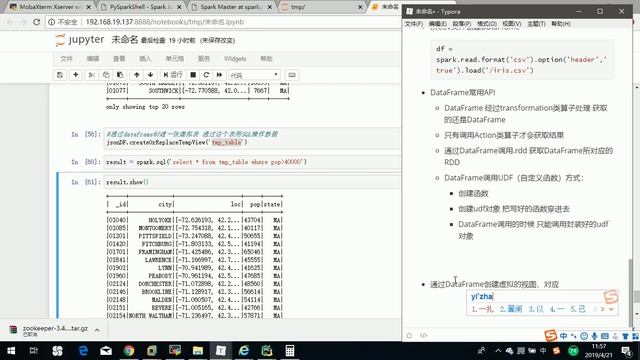640x360 pixels.
Task: Select the first IME candidate 一扎
Action: coord(482,309)
